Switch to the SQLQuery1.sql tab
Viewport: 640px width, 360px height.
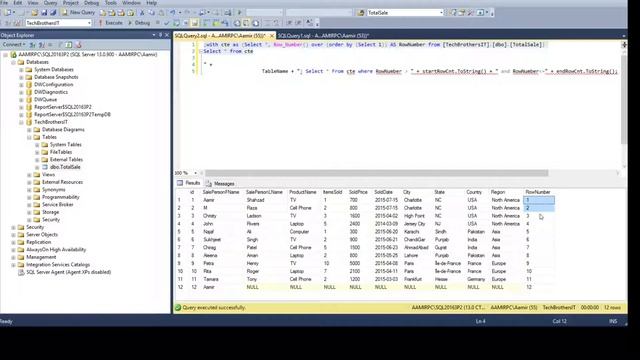[323, 36]
